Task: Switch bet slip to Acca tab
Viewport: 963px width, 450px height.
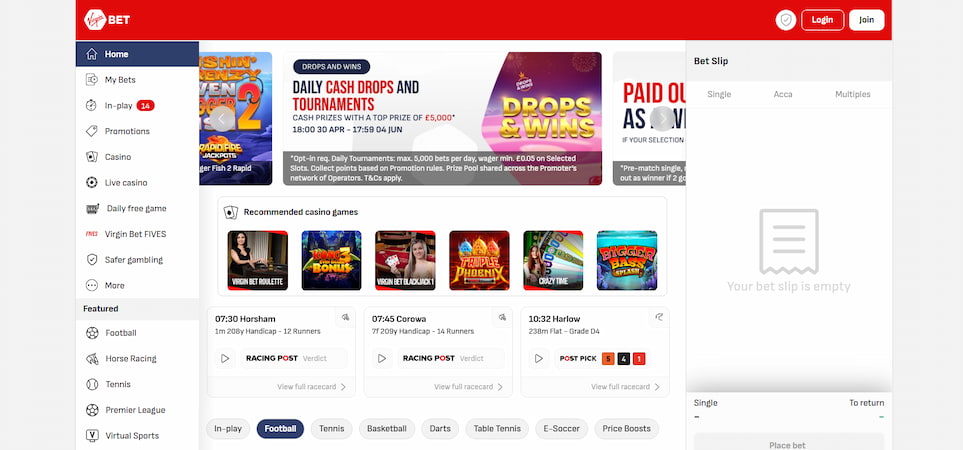Action: [782, 95]
